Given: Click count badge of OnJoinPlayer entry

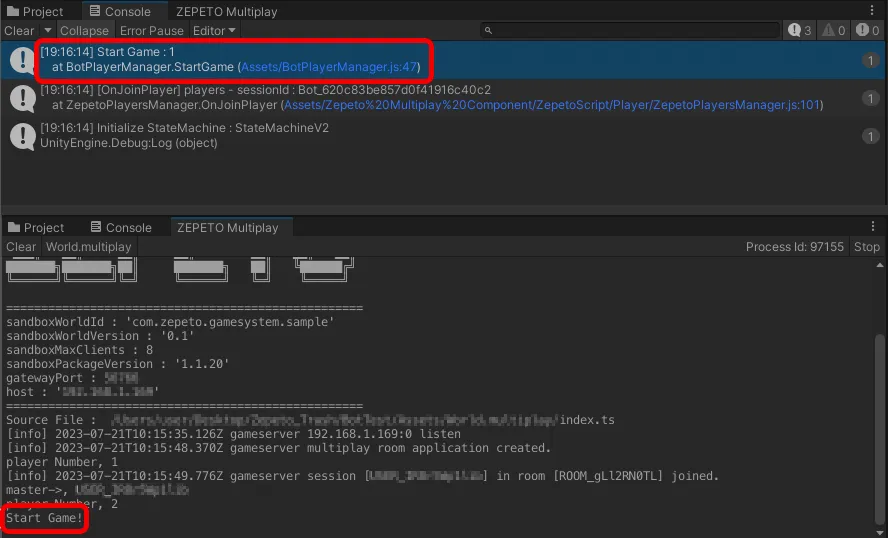Looking at the screenshot, I should [870, 99].
